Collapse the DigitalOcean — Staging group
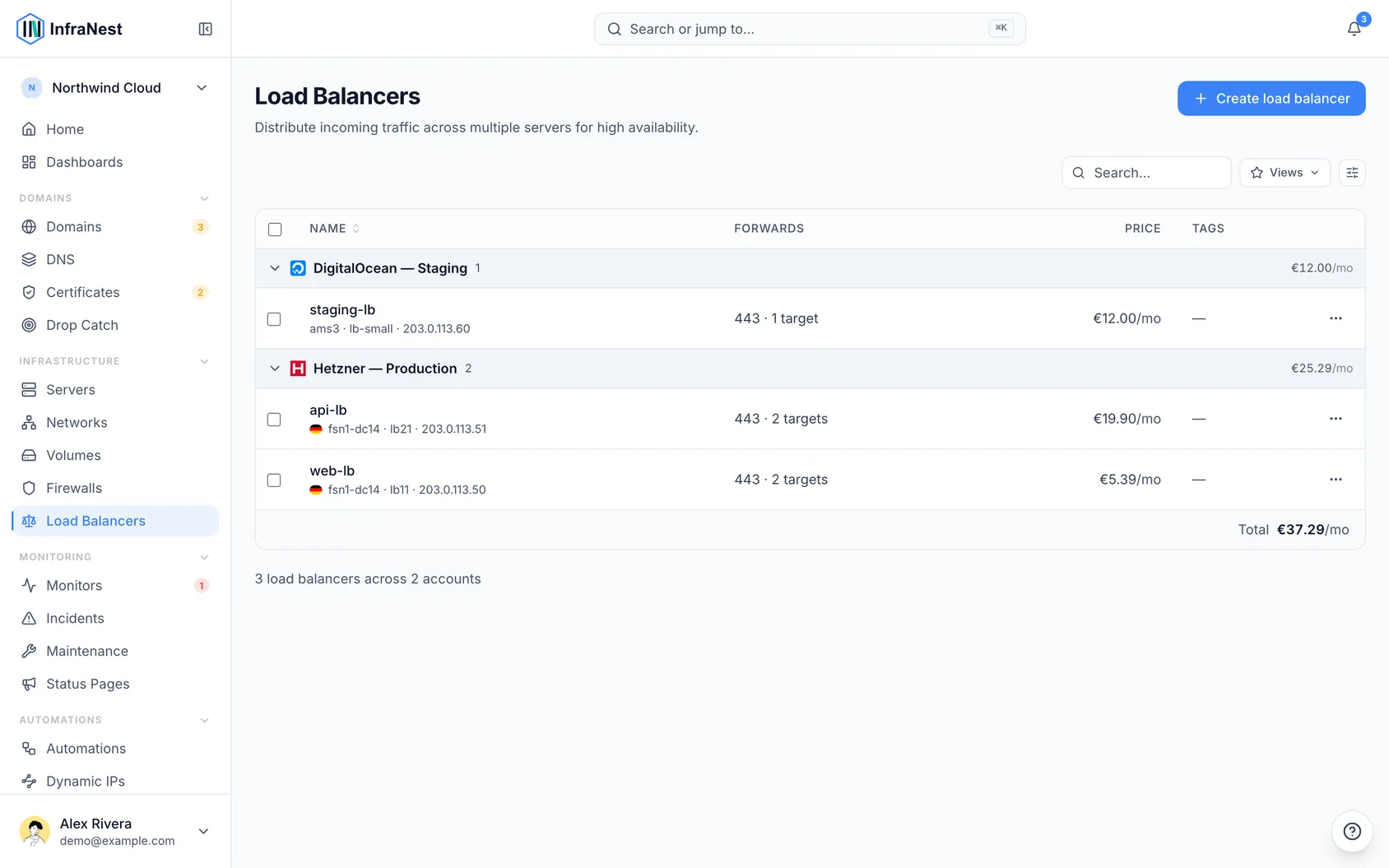Screen dimensions: 1389x868 (275, 268)
